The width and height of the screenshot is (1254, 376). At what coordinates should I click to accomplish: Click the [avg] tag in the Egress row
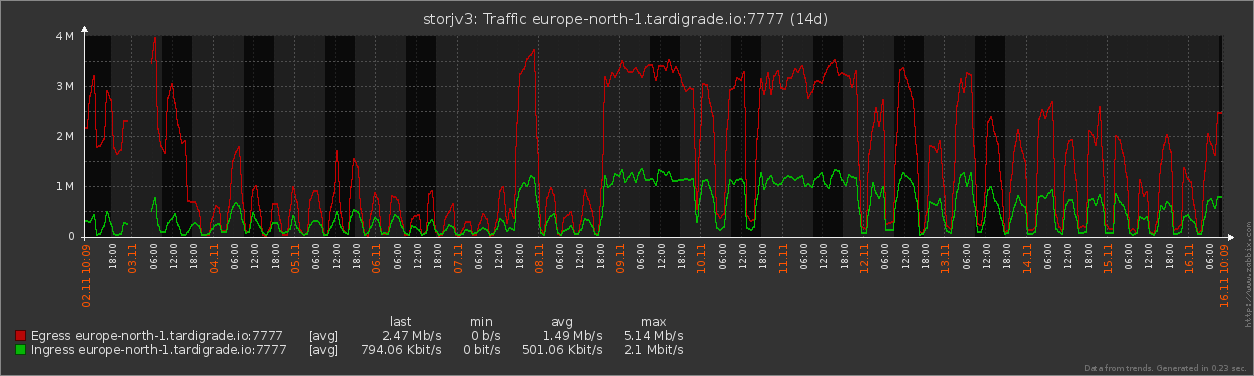pos(323,336)
